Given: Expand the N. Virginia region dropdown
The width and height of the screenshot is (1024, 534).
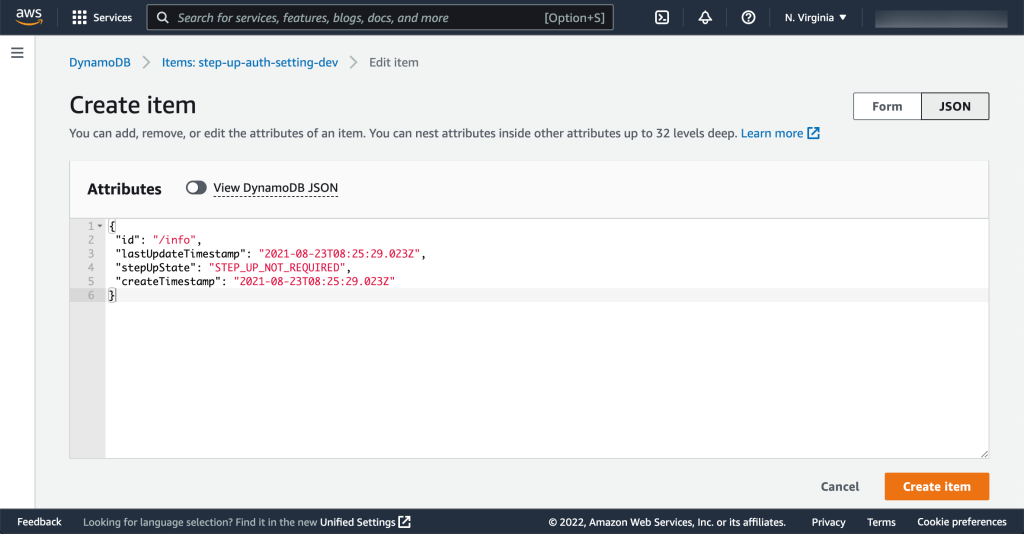Looking at the screenshot, I should coord(816,18).
